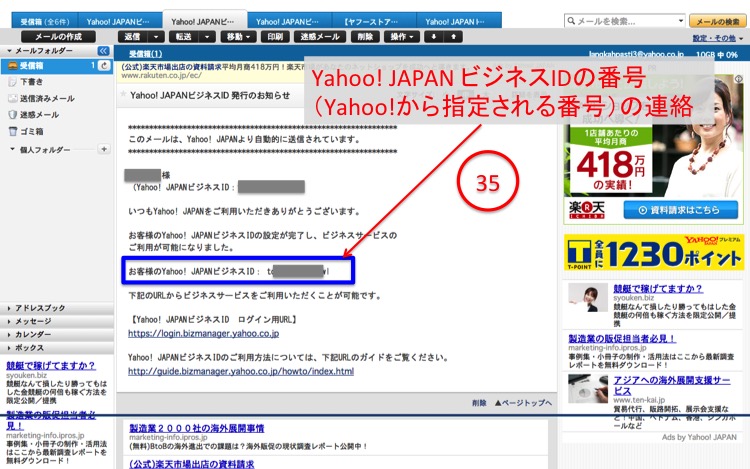The width and height of the screenshot is (750, 469).
Task: Compose mail with メールの作成 button
Action: pyautogui.click(x=58, y=37)
